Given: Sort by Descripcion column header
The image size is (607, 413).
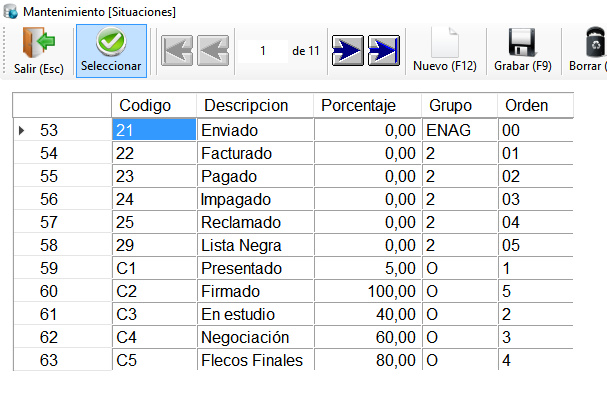Looking at the screenshot, I should tap(255, 105).
